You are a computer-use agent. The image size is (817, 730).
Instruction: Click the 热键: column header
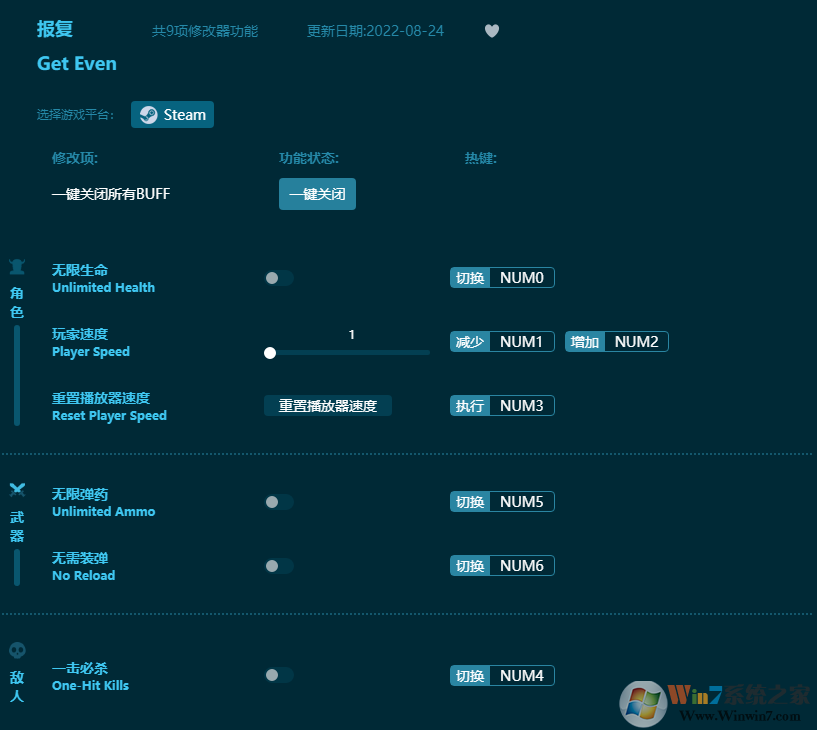pyautogui.click(x=481, y=158)
